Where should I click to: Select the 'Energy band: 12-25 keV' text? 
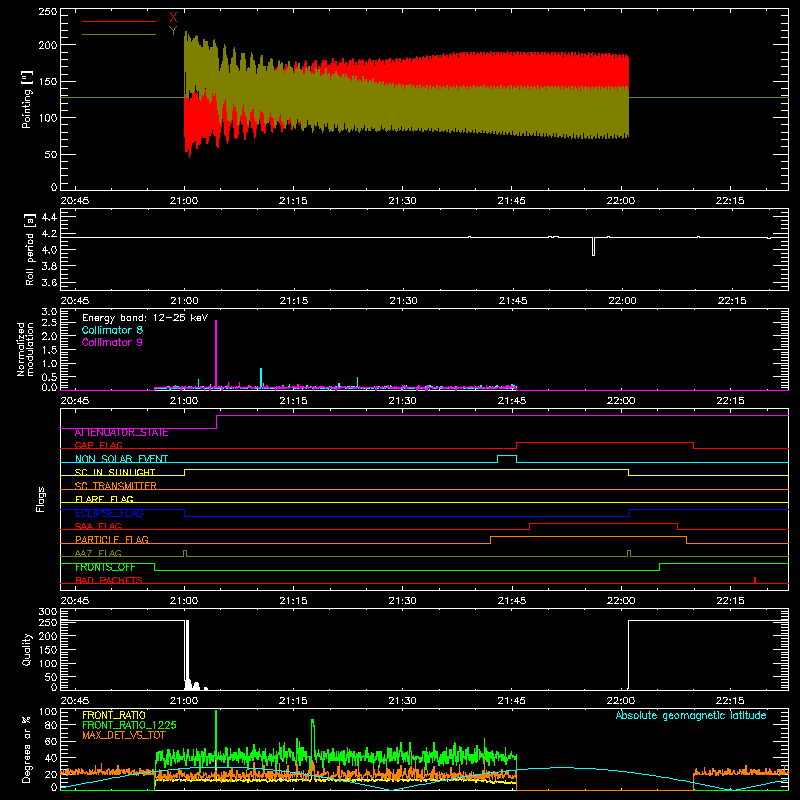145,318
